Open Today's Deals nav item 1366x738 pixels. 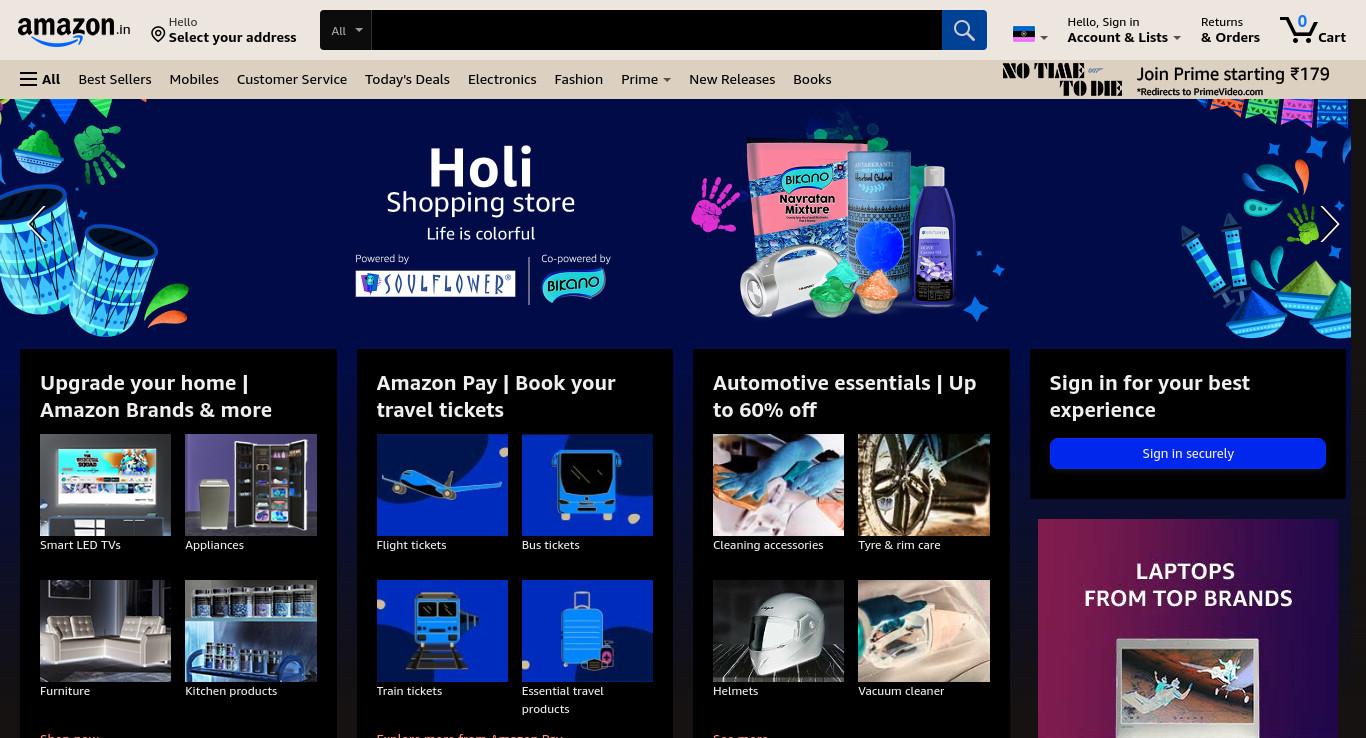pyautogui.click(x=407, y=79)
